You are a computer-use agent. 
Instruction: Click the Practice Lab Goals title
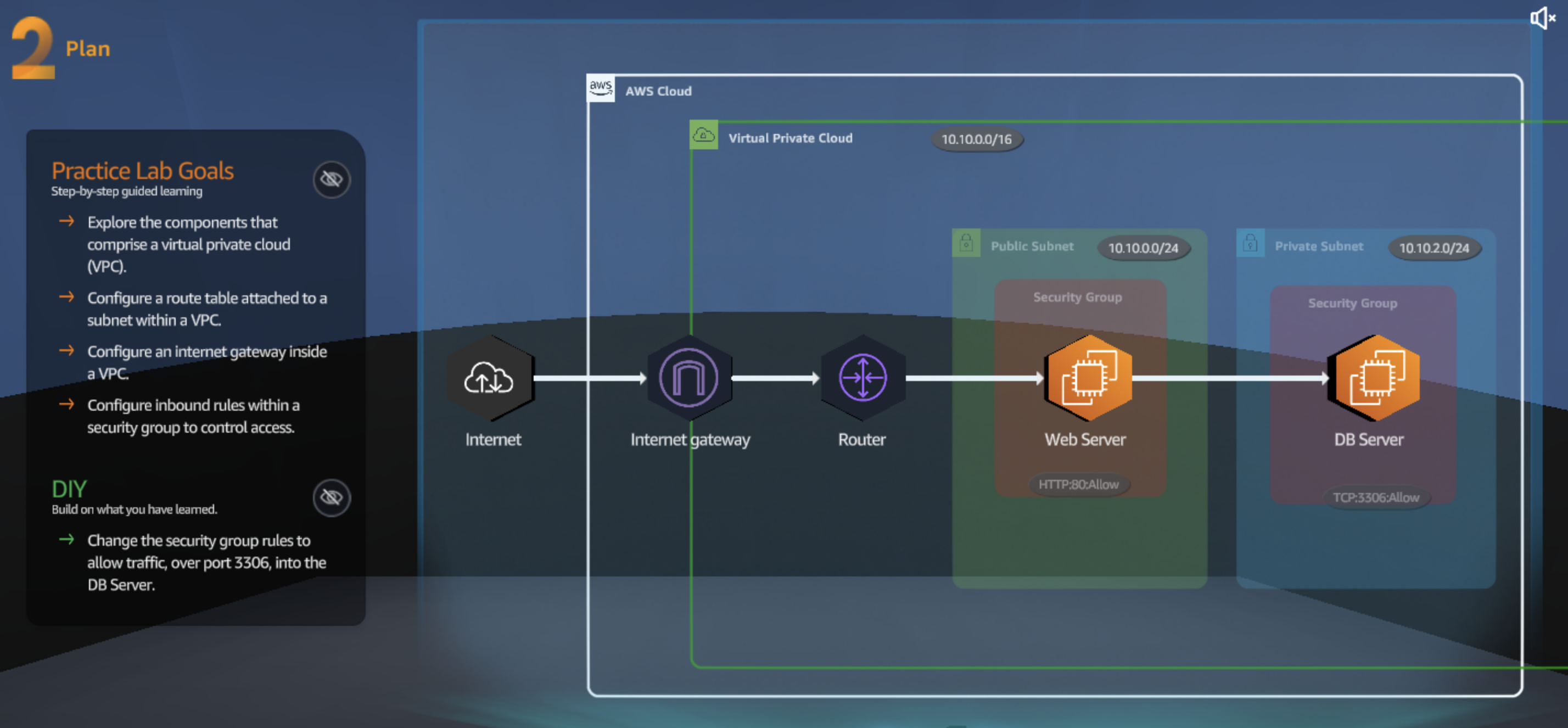pos(142,171)
